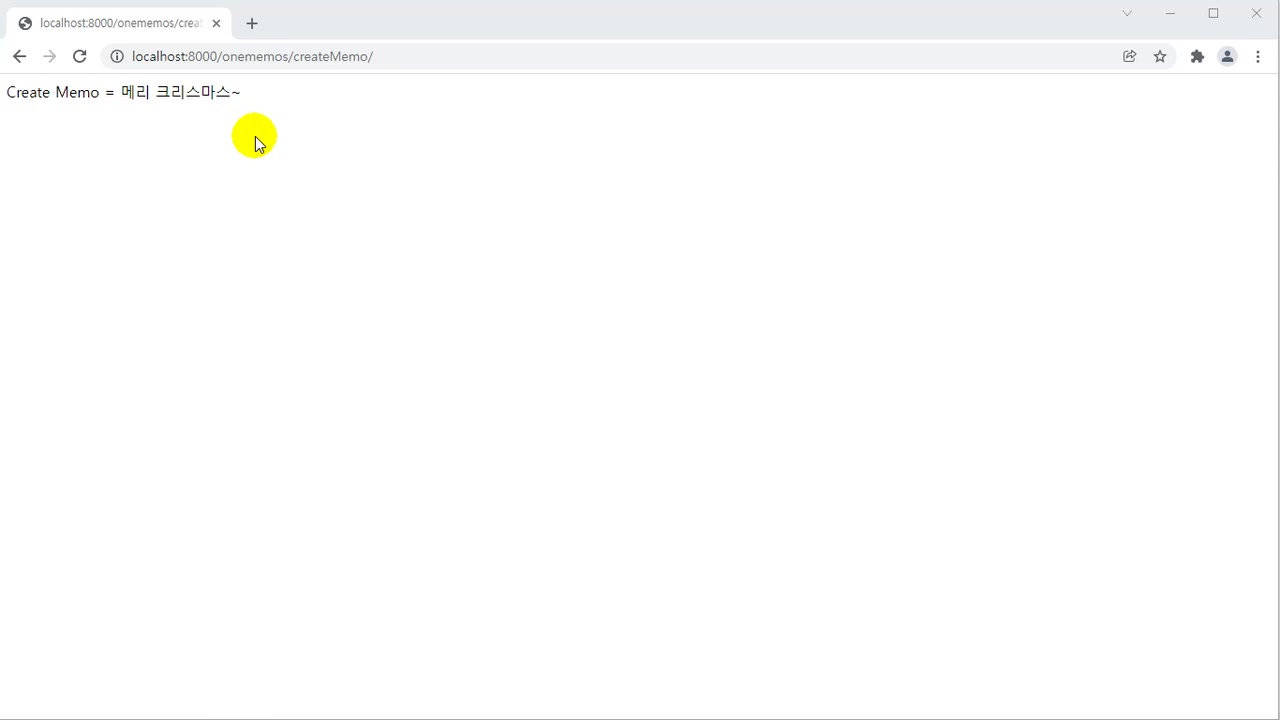The image size is (1280, 720).
Task: Select the localhost:8000/onememos tab
Action: click(120, 23)
